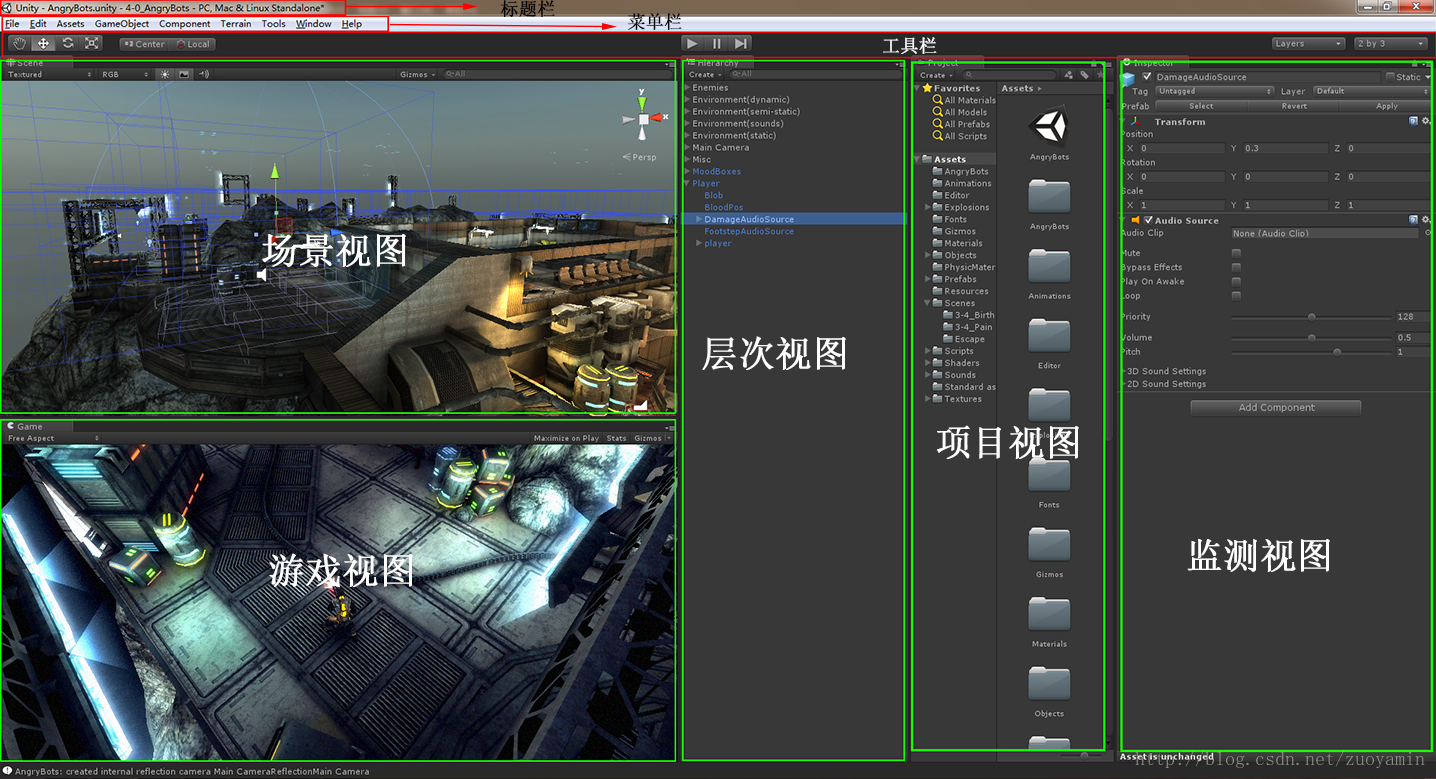Open the Terrain menu
Viewport: 1436px width, 779px height.
(236, 24)
